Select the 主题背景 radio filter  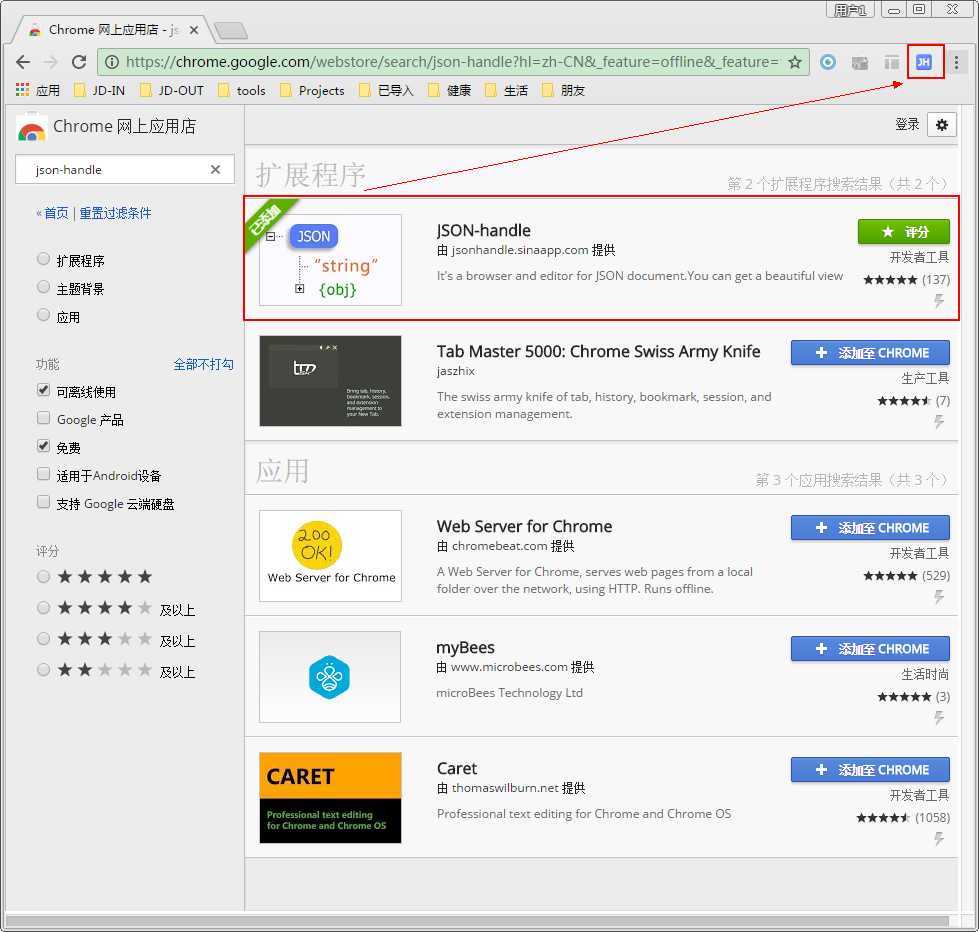(x=43, y=287)
